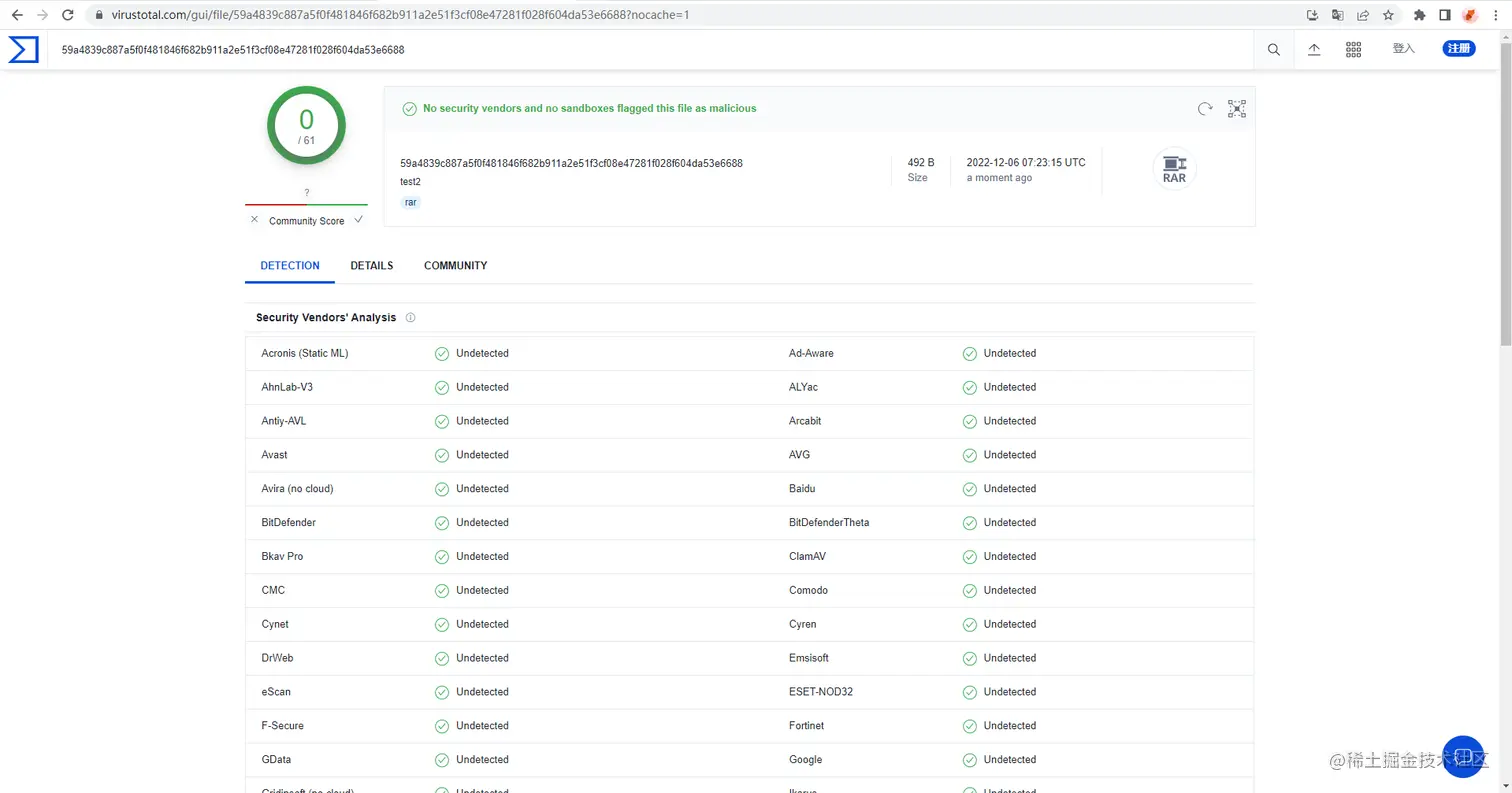
Task: Toggle the browser side panel icon
Action: pos(1445,15)
